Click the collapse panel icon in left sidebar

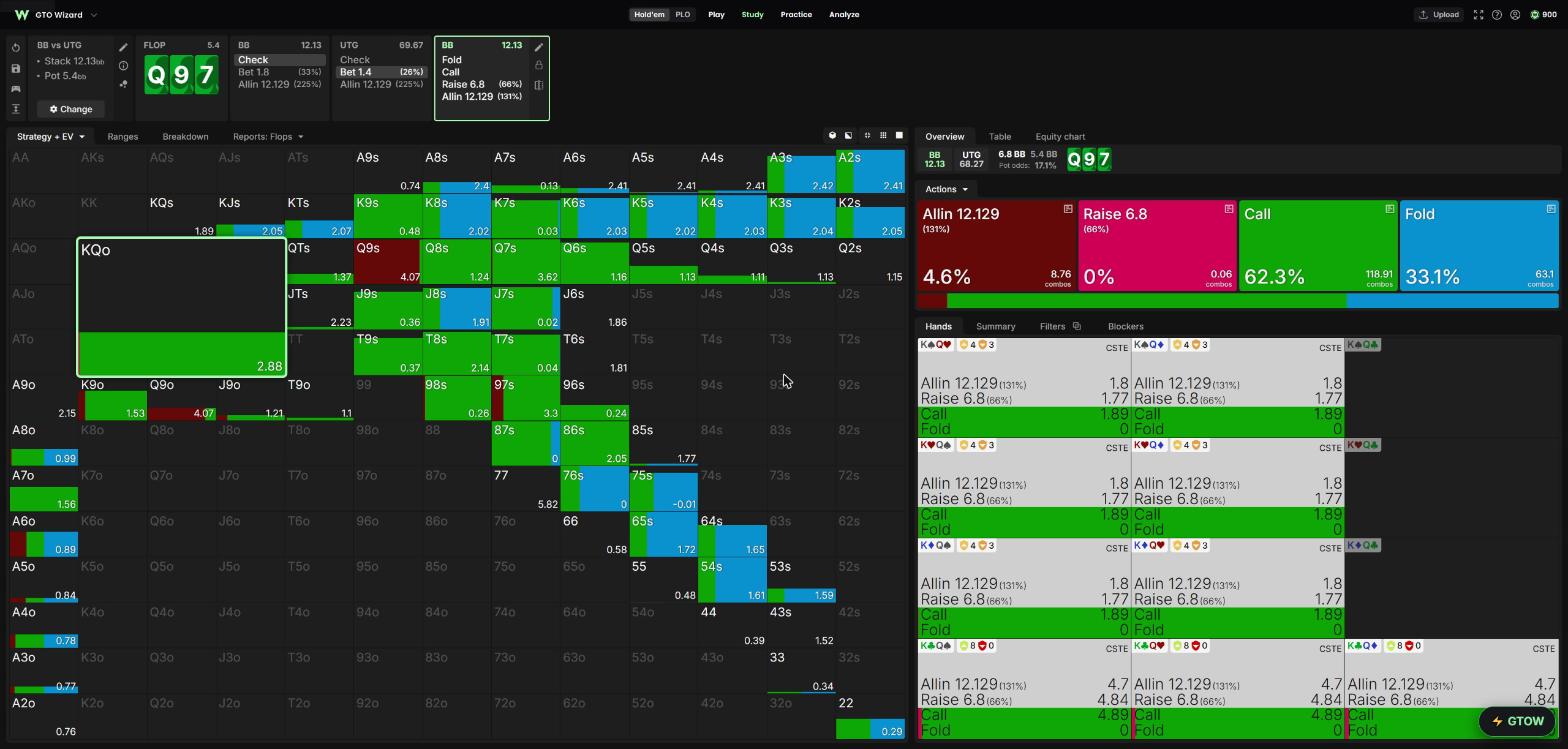[16, 109]
